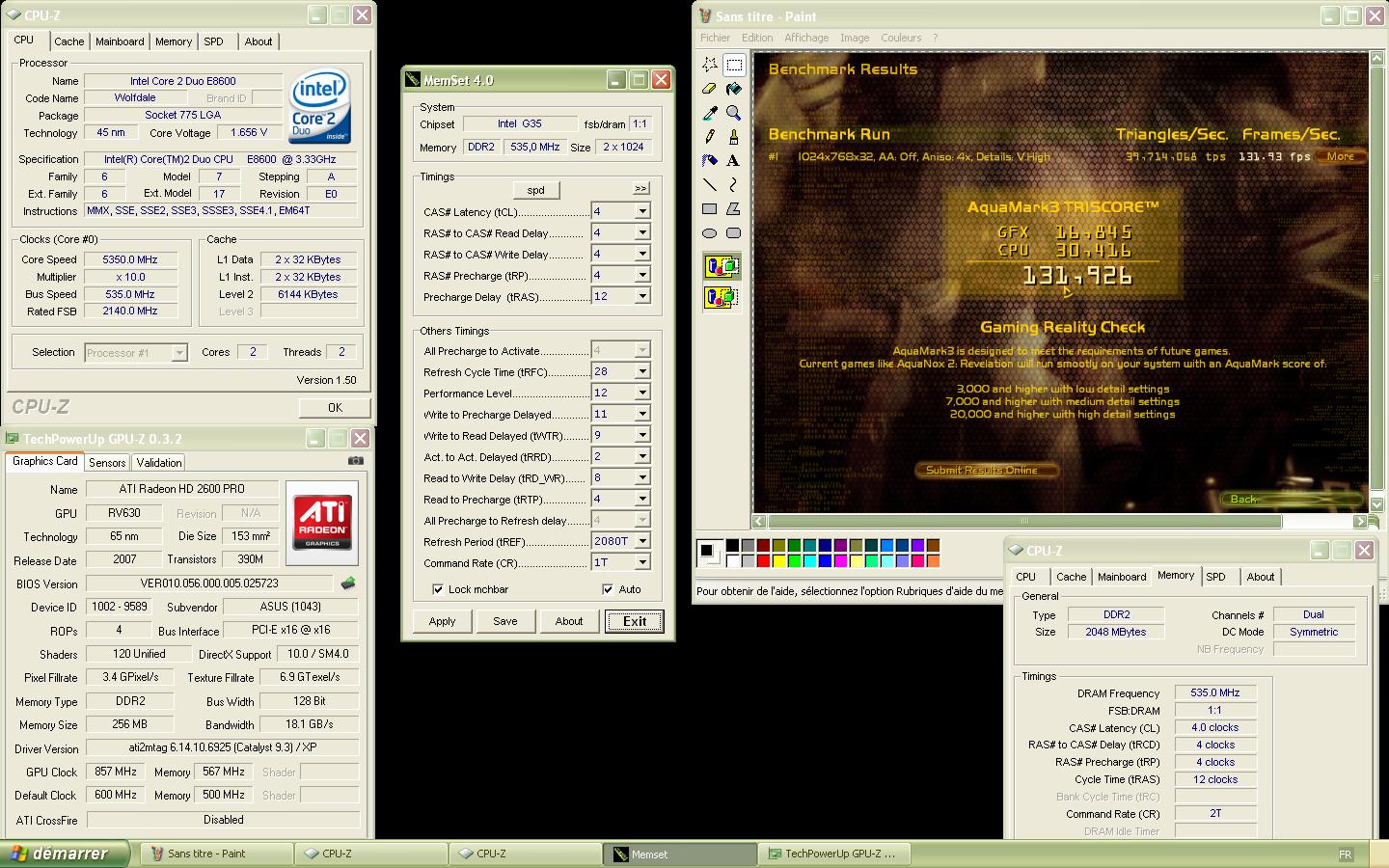Open the Precharge Delay (tRAS) dropdown

[x=641, y=296]
